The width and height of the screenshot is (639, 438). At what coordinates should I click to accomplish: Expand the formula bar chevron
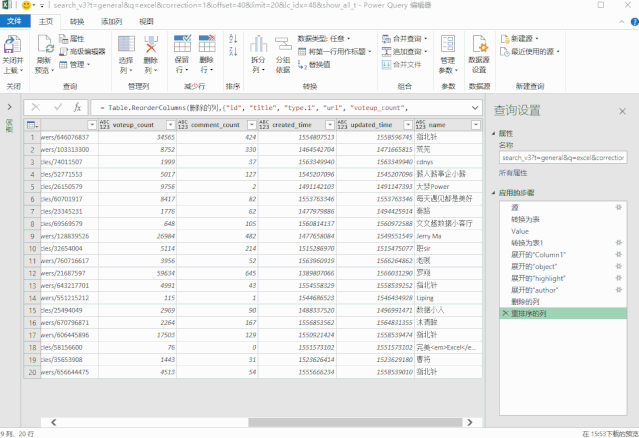(x=475, y=108)
